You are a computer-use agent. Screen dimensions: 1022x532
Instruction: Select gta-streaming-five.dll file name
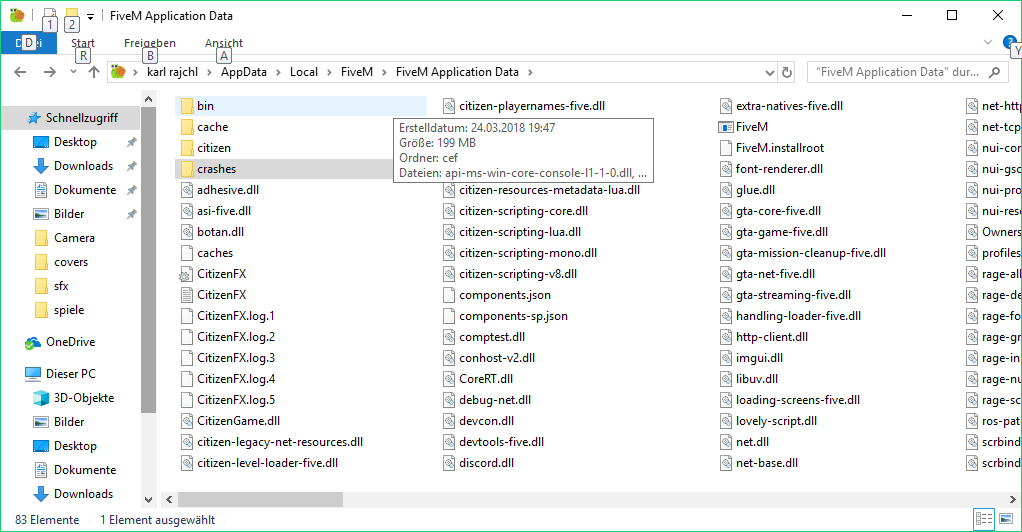[793, 295]
